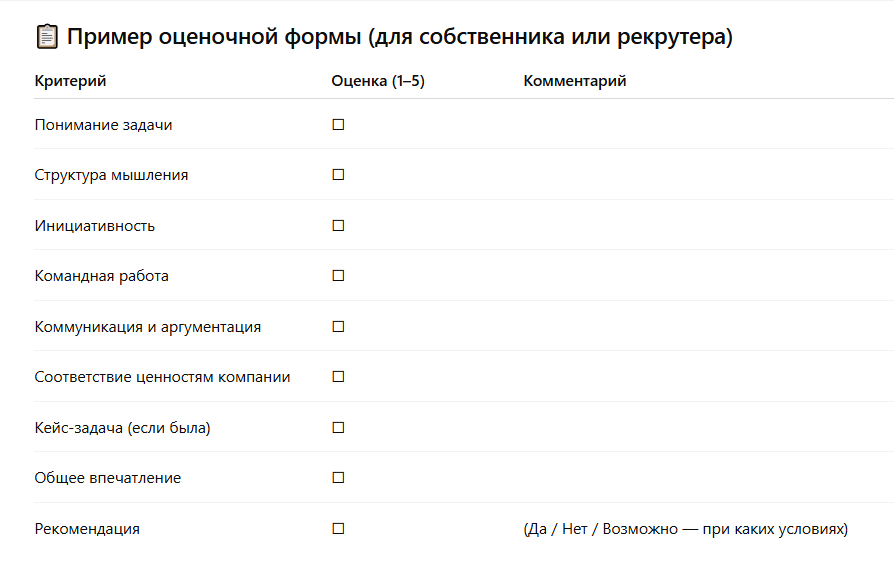Click the Оценка (1–5) column header
The width and height of the screenshot is (894, 574).
378,81
